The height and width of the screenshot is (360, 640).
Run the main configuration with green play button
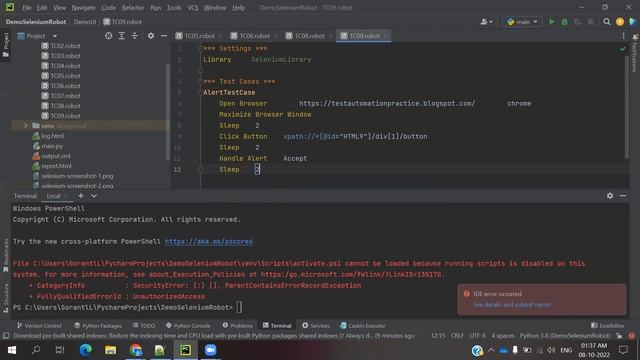551,22
